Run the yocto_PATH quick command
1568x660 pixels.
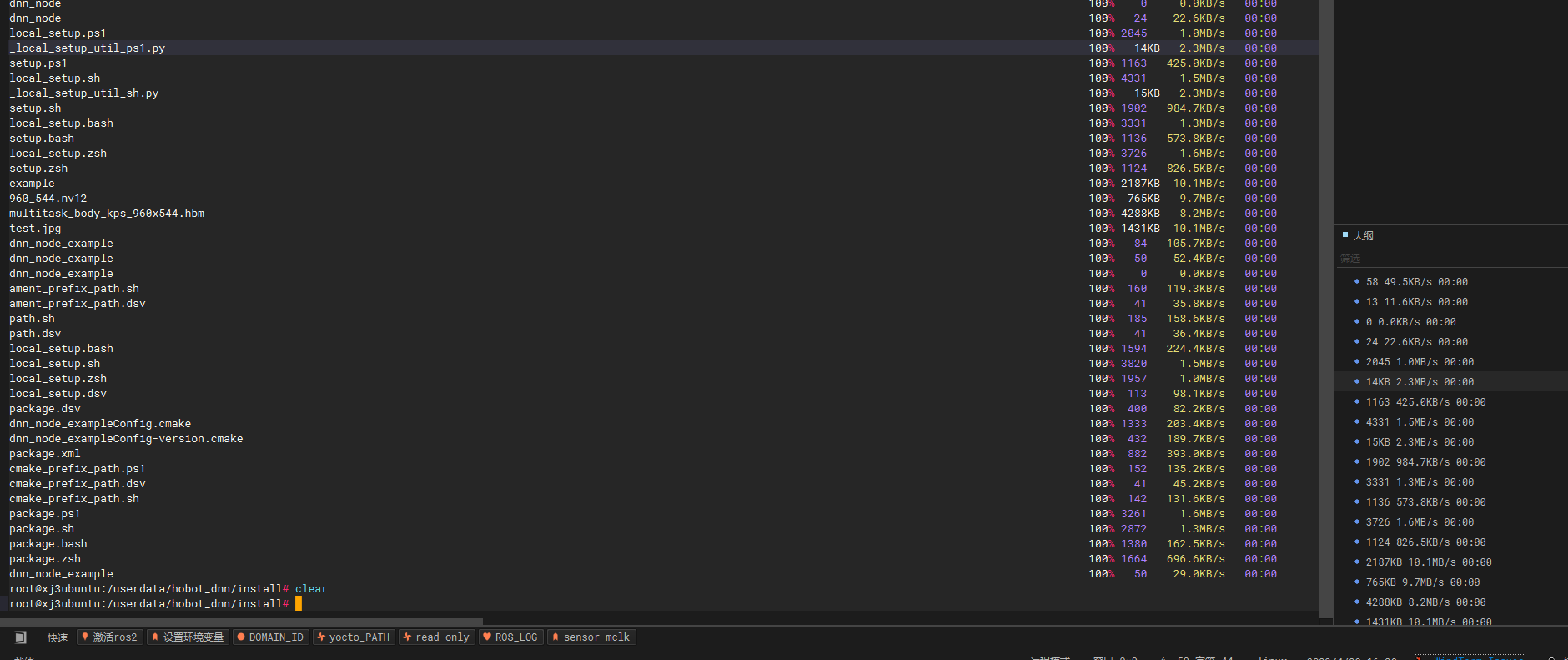354,637
